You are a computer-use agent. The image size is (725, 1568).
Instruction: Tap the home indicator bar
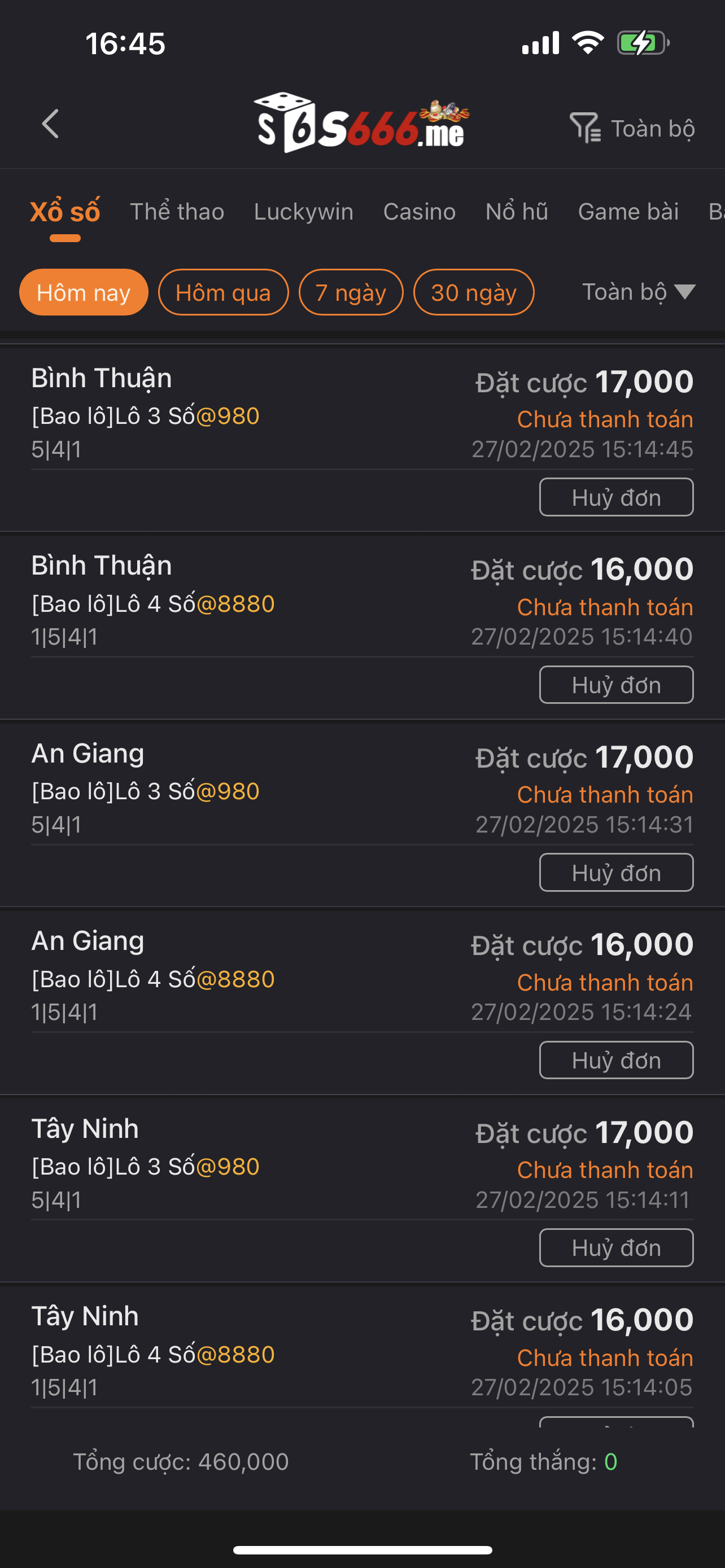pyautogui.click(x=362, y=1550)
